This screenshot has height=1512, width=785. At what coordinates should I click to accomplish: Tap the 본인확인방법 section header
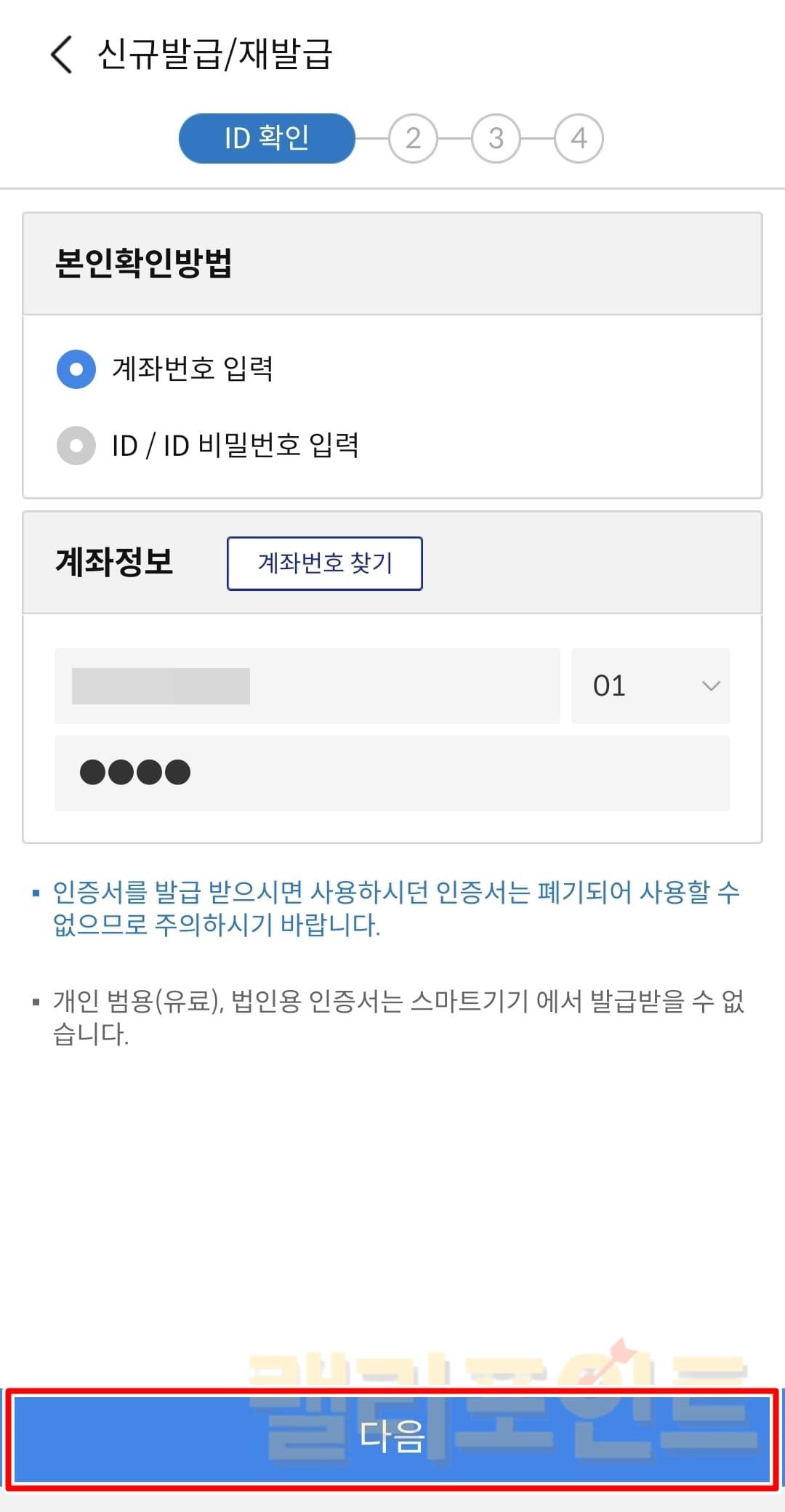tap(144, 263)
